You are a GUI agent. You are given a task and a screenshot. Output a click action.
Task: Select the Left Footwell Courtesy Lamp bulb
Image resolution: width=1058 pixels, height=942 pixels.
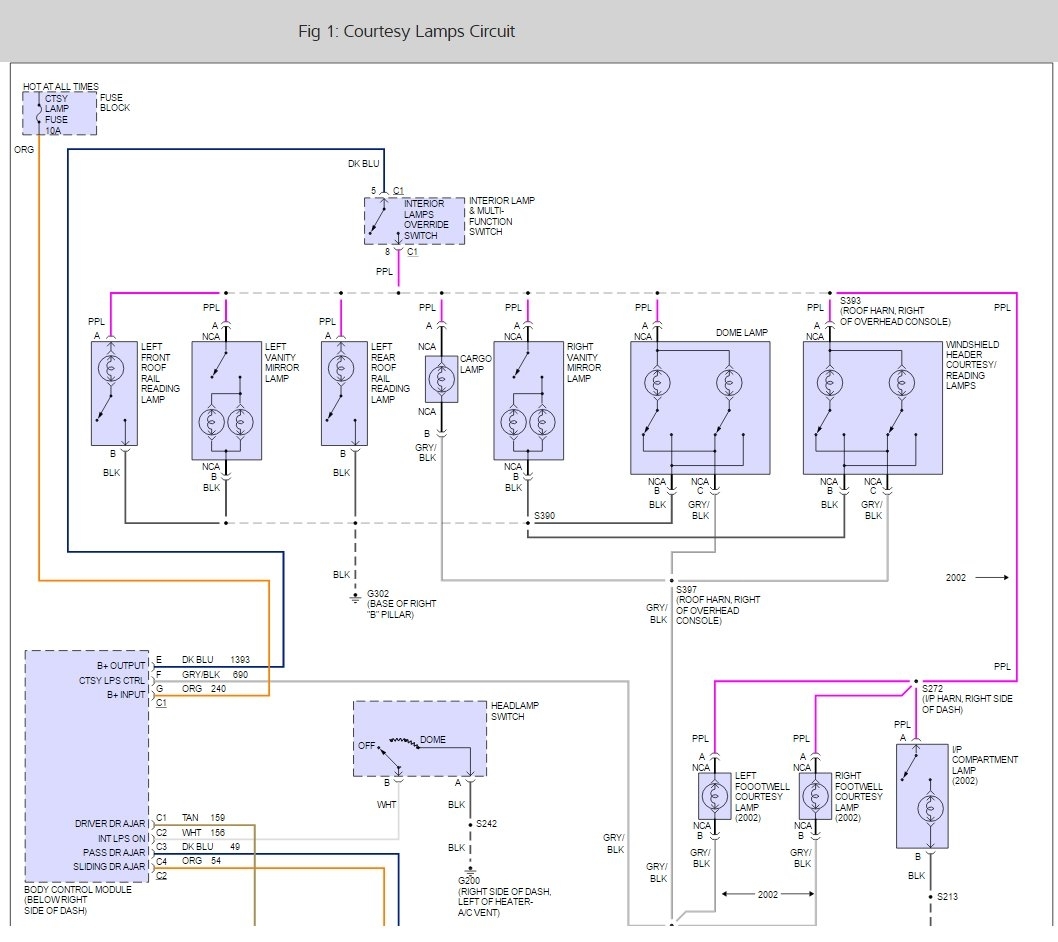[715, 796]
